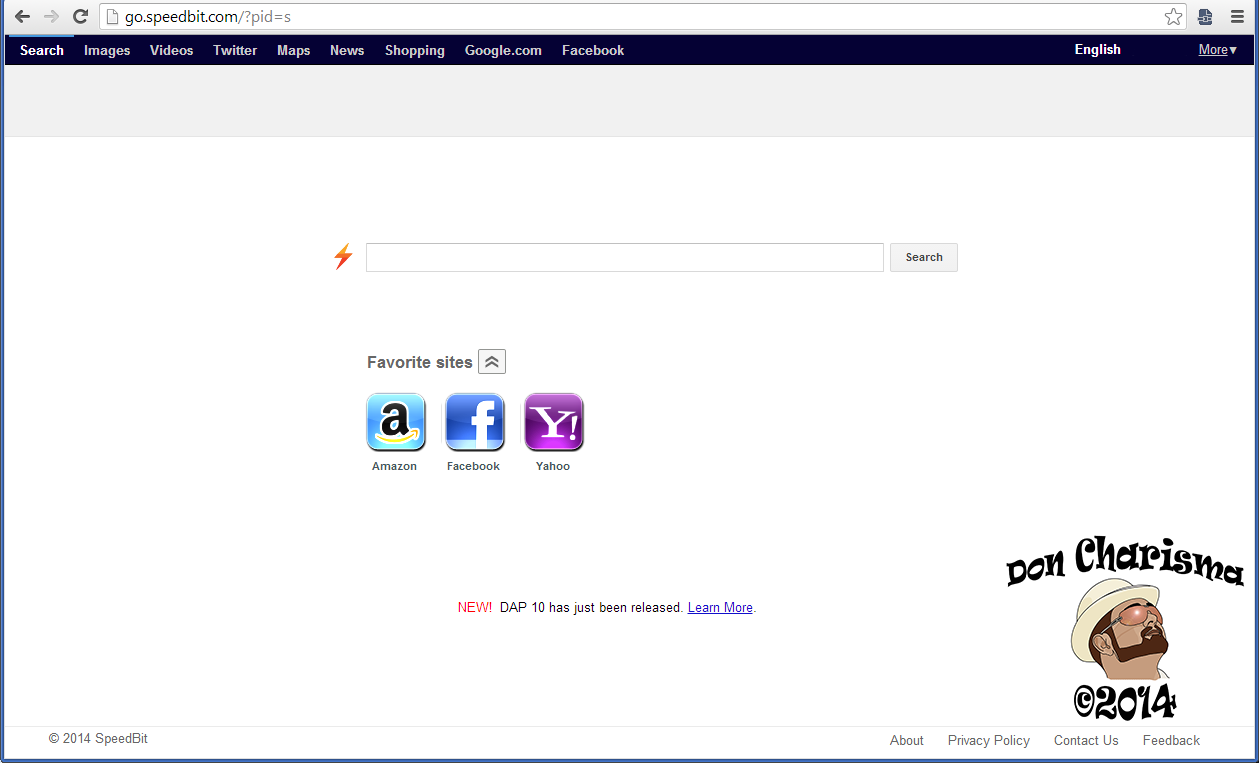Open the Amazon favorite site icon
1259x763 pixels.
[396, 422]
